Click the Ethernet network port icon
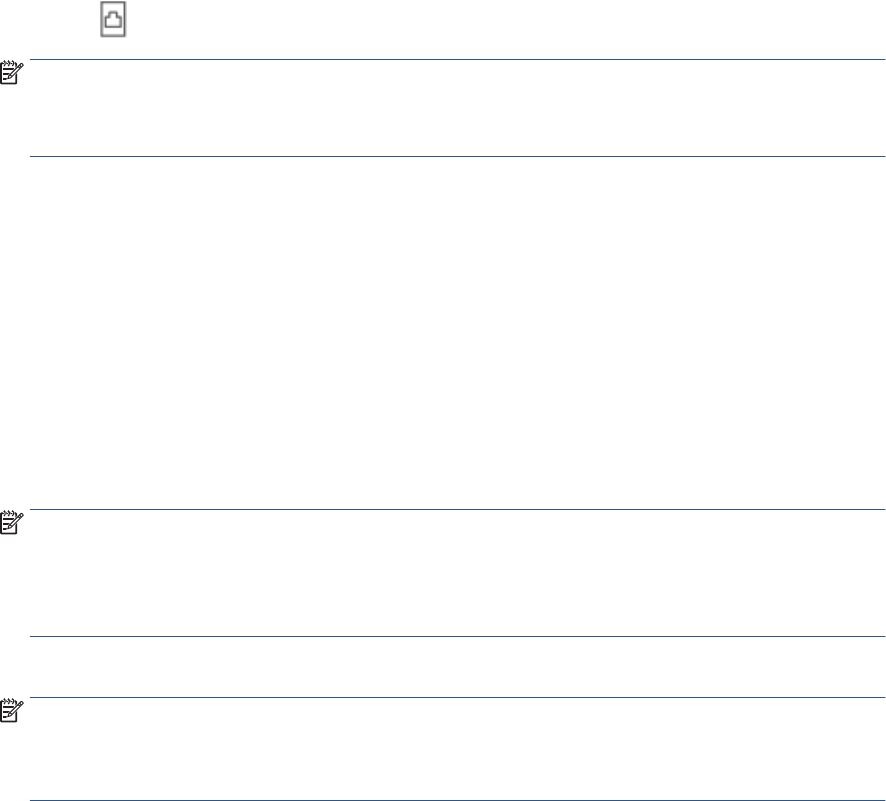The width and height of the screenshot is (886, 801). 113,19
